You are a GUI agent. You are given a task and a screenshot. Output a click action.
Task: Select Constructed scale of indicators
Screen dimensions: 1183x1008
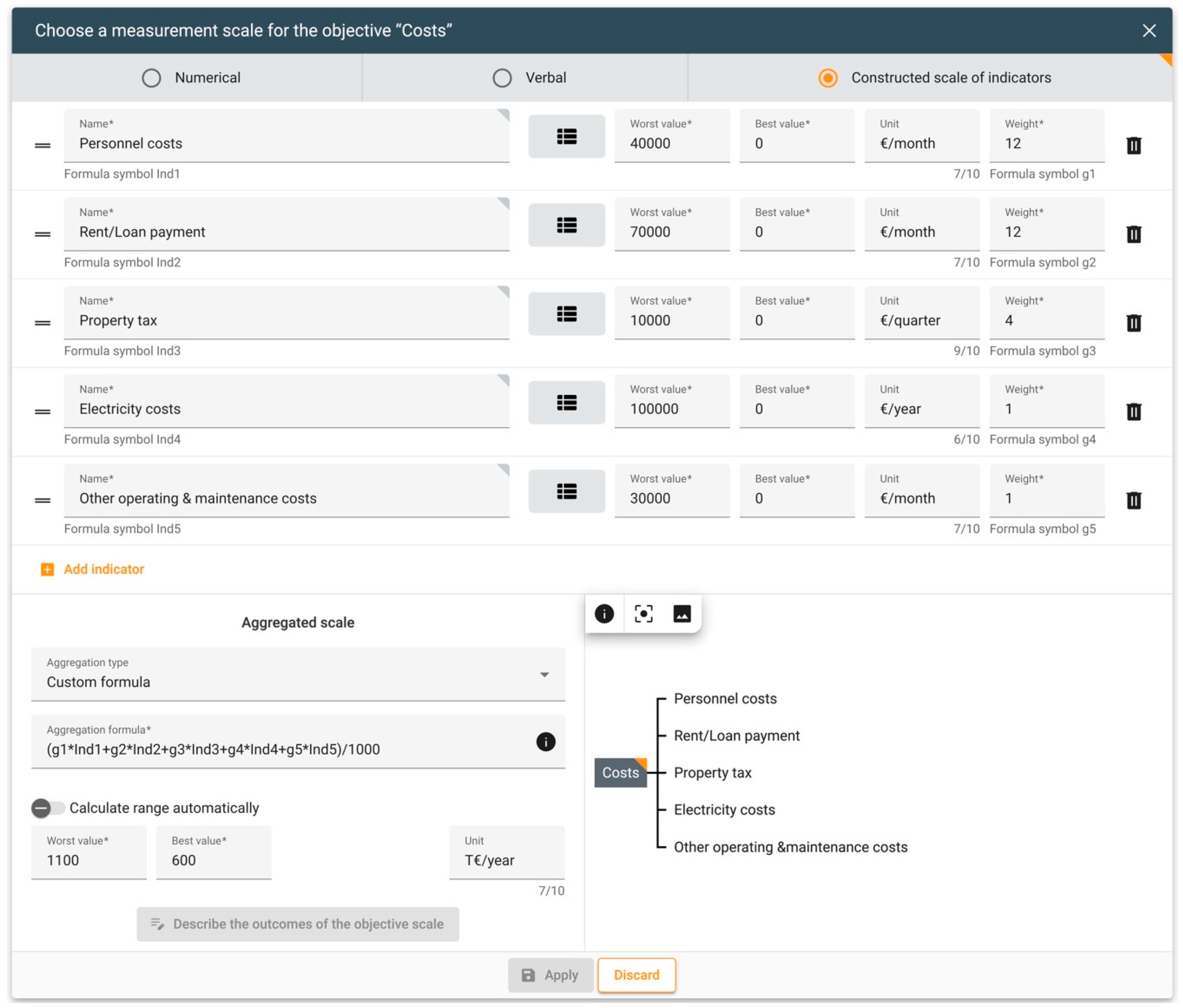click(827, 78)
